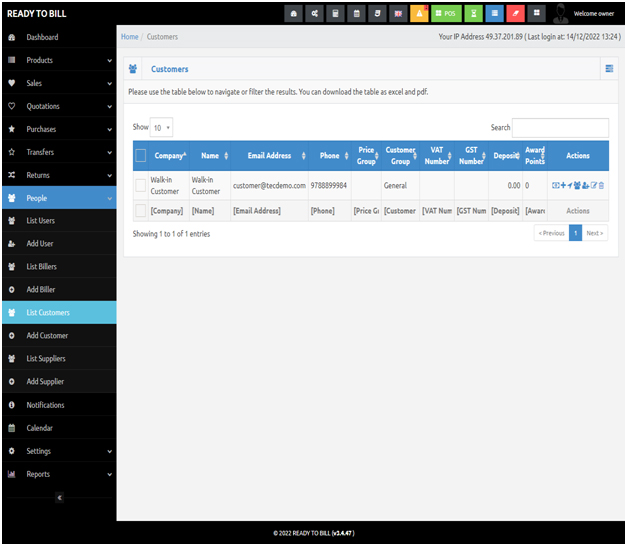Open the calculator from the top toolbar
627x546 pixels.
(x=335, y=14)
